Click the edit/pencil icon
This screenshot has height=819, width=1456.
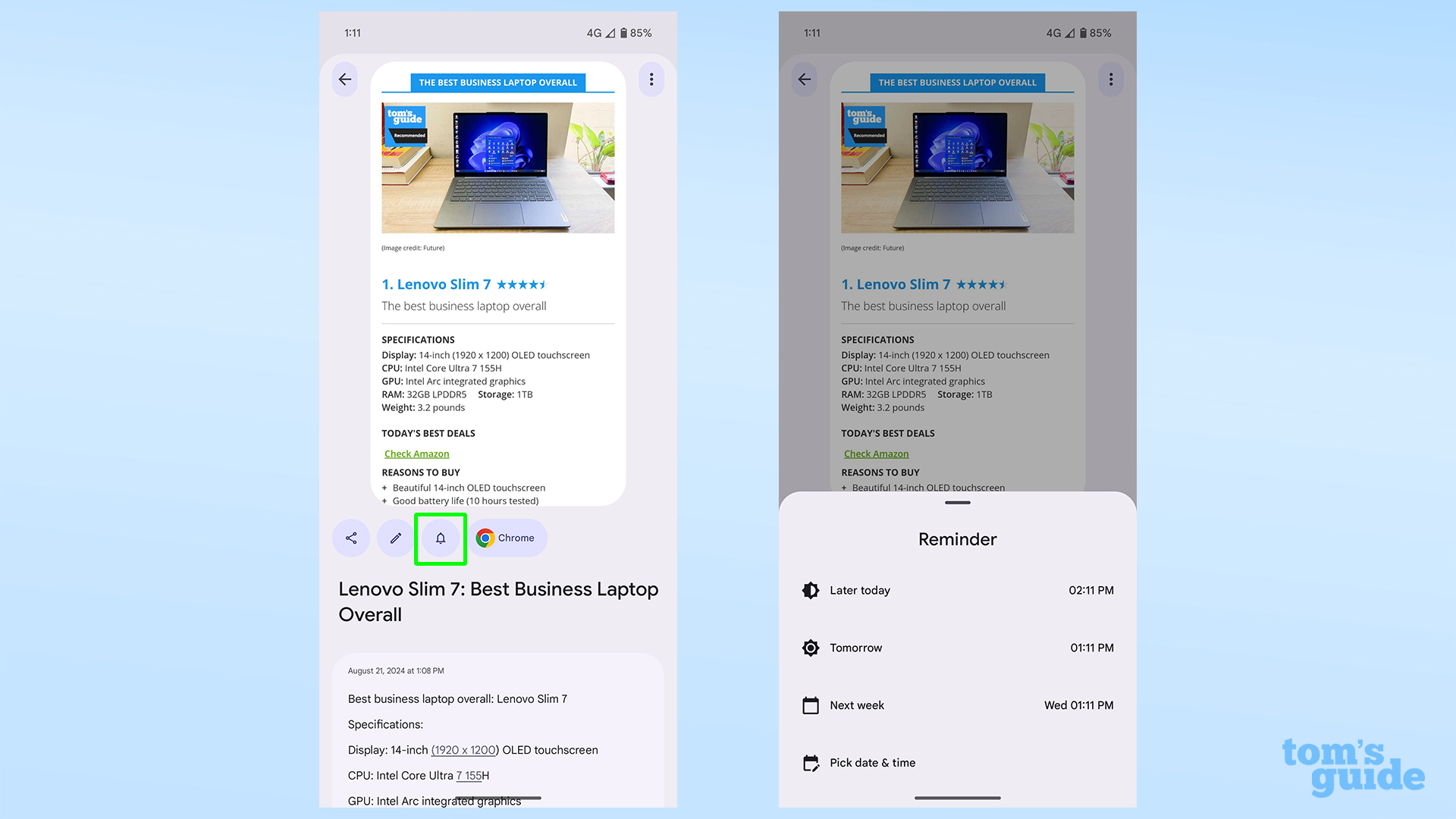coord(395,538)
